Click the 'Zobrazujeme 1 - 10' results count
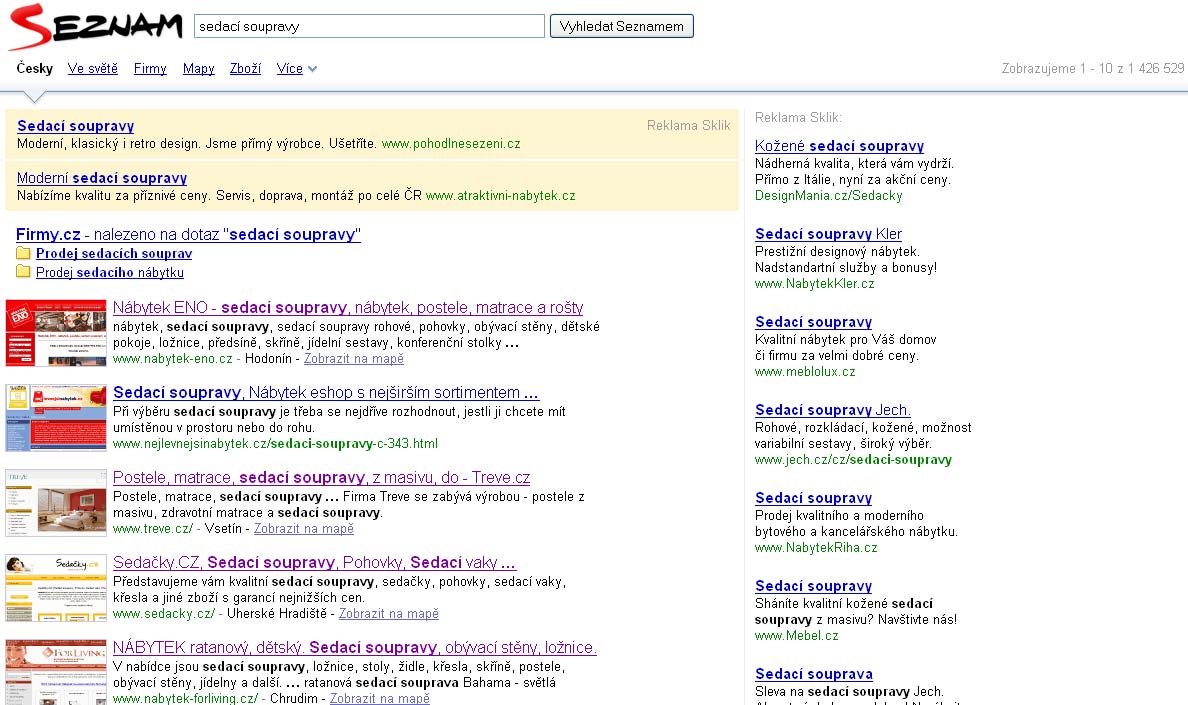This screenshot has width=1188, height=705. (1093, 68)
